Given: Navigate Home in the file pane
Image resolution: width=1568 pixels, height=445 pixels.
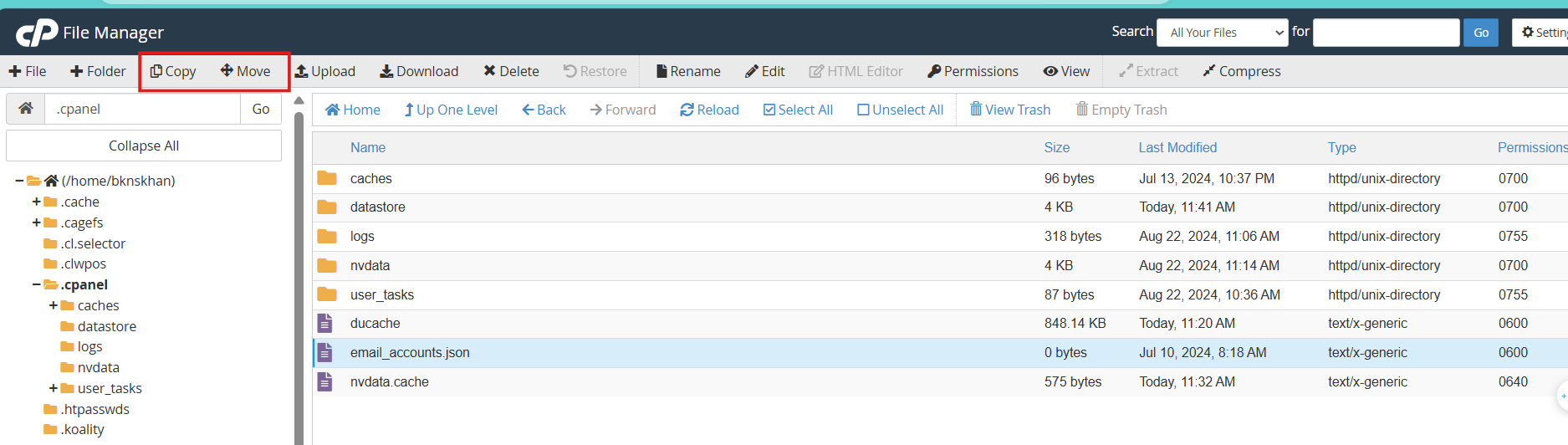Looking at the screenshot, I should click(352, 110).
